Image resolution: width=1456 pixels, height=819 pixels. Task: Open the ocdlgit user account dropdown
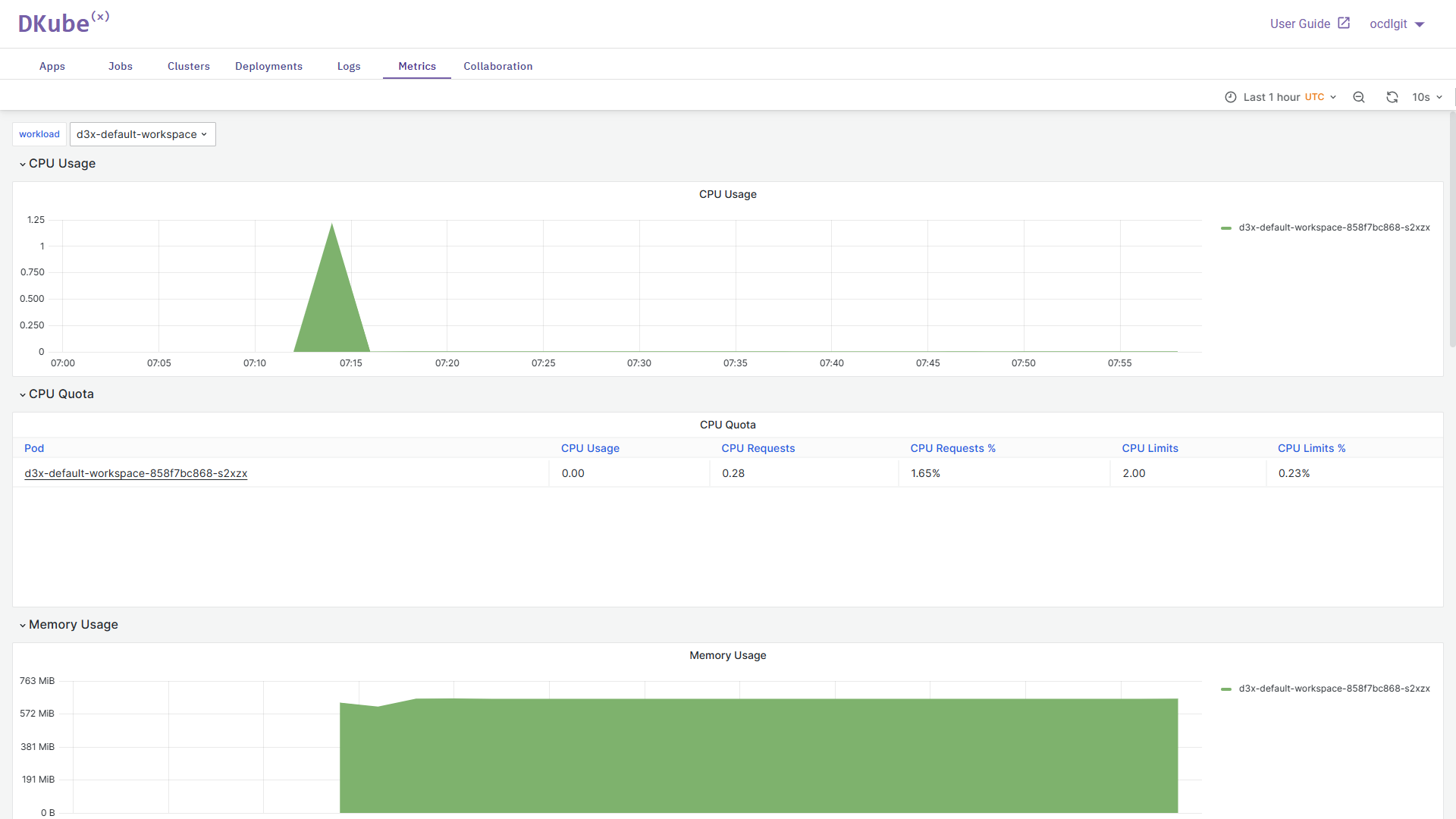click(1397, 24)
